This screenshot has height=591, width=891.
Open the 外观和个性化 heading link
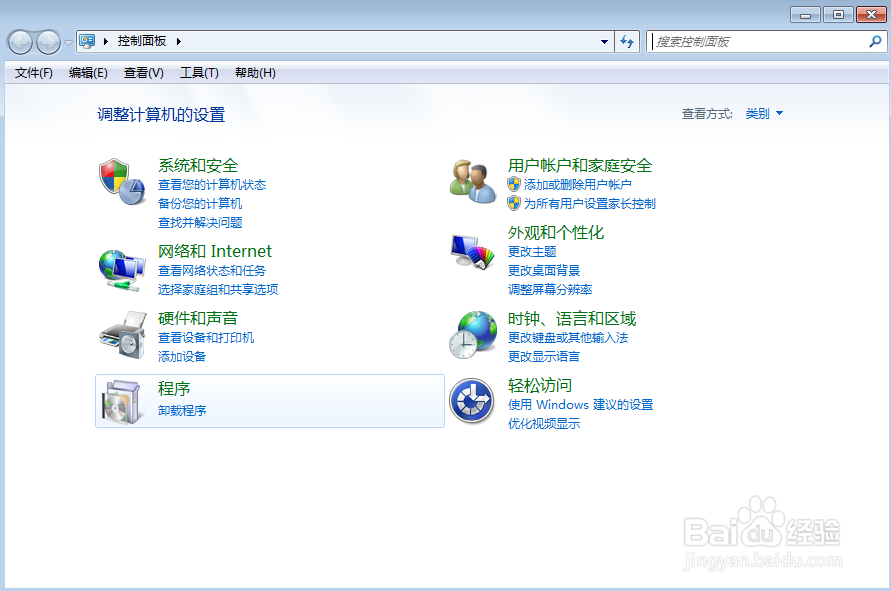tap(556, 232)
